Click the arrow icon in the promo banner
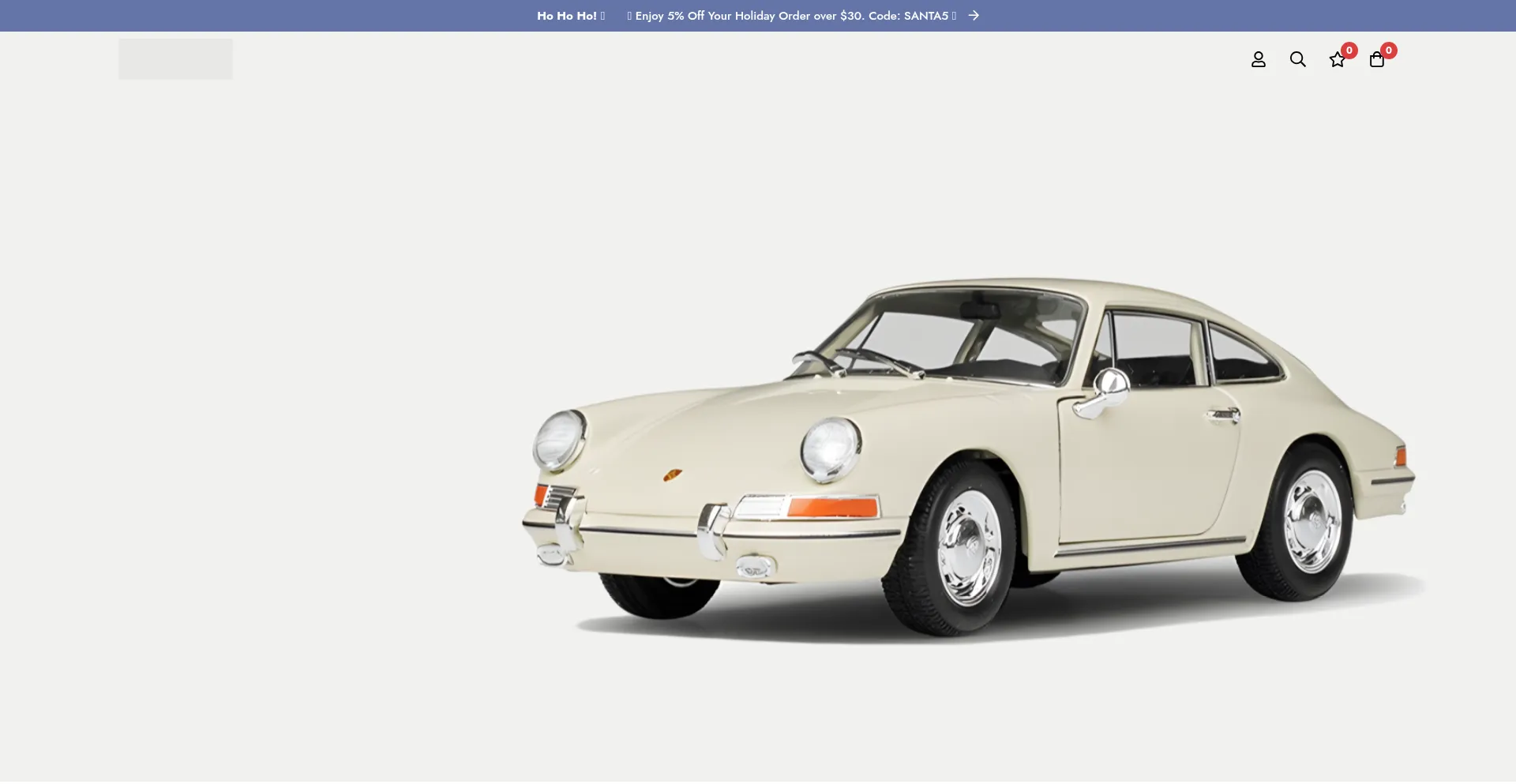The height and width of the screenshot is (784, 1516). tap(973, 15)
